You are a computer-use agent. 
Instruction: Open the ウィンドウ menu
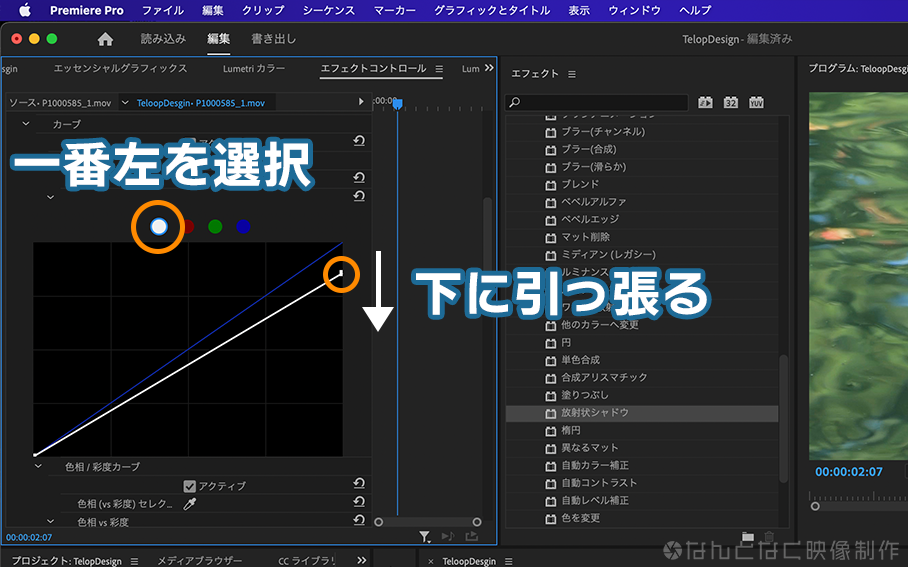tap(635, 10)
